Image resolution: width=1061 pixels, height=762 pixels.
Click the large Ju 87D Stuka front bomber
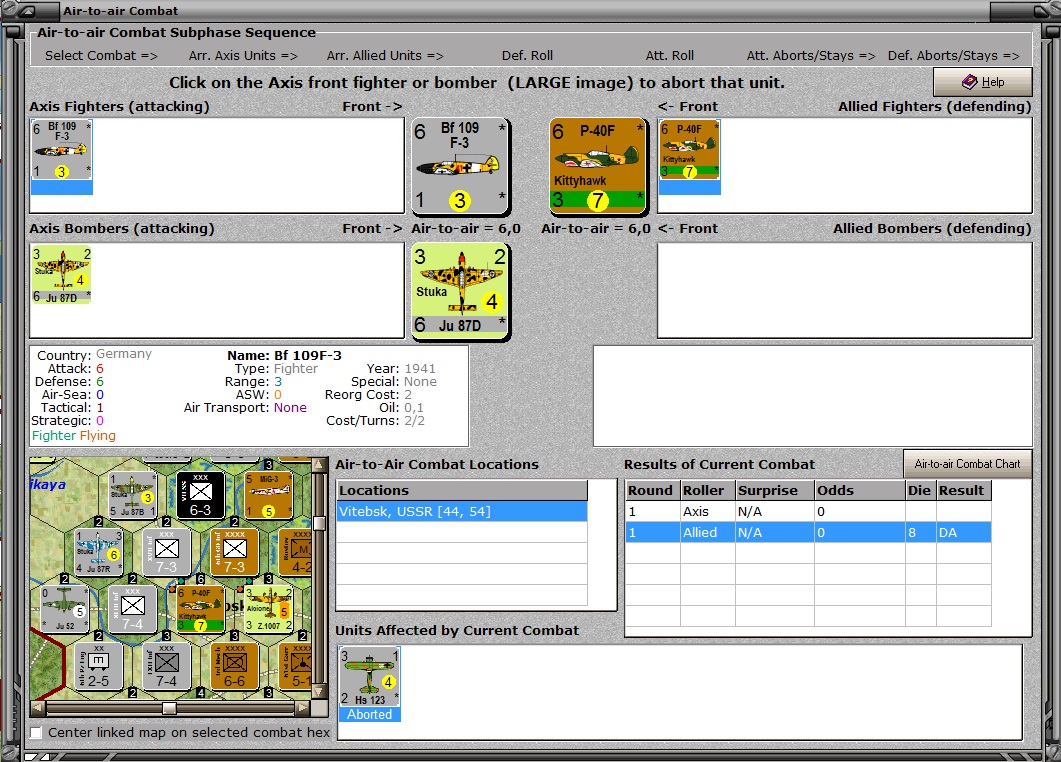coord(460,290)
